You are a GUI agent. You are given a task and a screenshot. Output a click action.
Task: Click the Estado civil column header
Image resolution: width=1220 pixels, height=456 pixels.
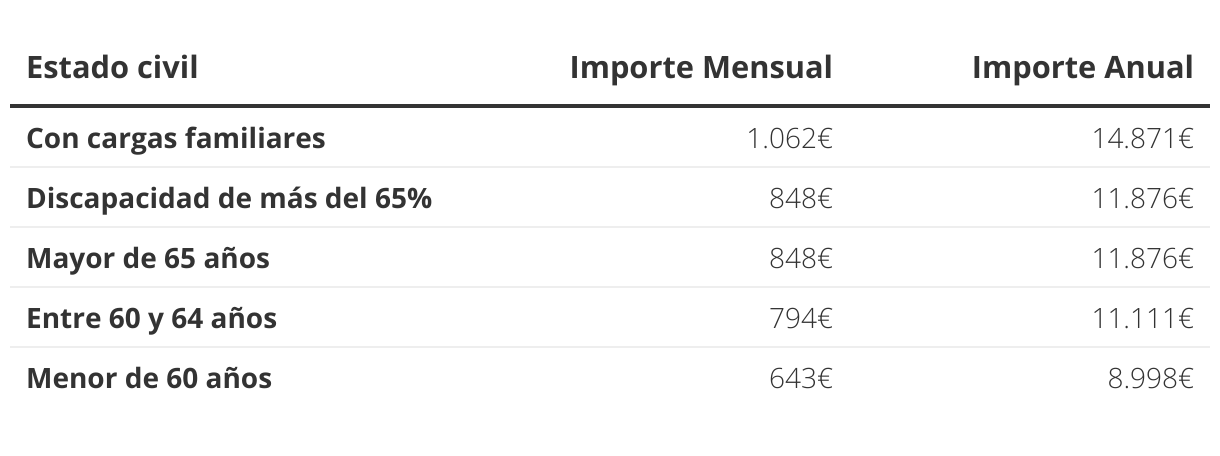(112, 67)
